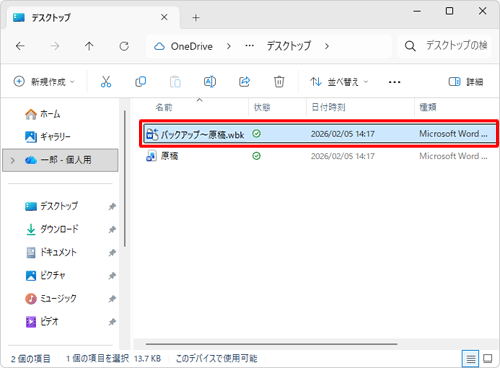Open ドキュメント in quick access

point(51,252)
